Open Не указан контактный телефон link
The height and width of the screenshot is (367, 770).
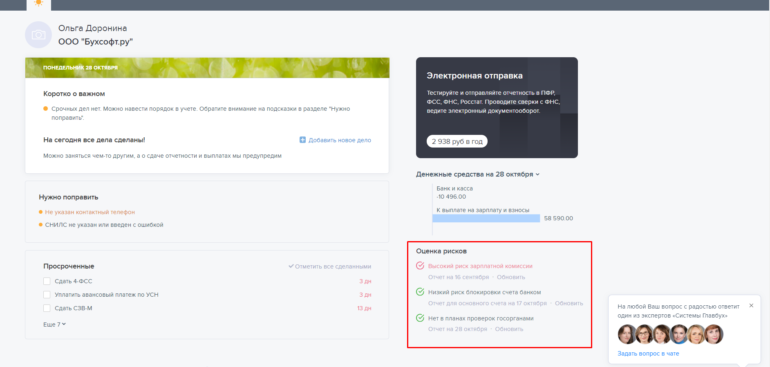pyautogui.click(x=90, y=212)
